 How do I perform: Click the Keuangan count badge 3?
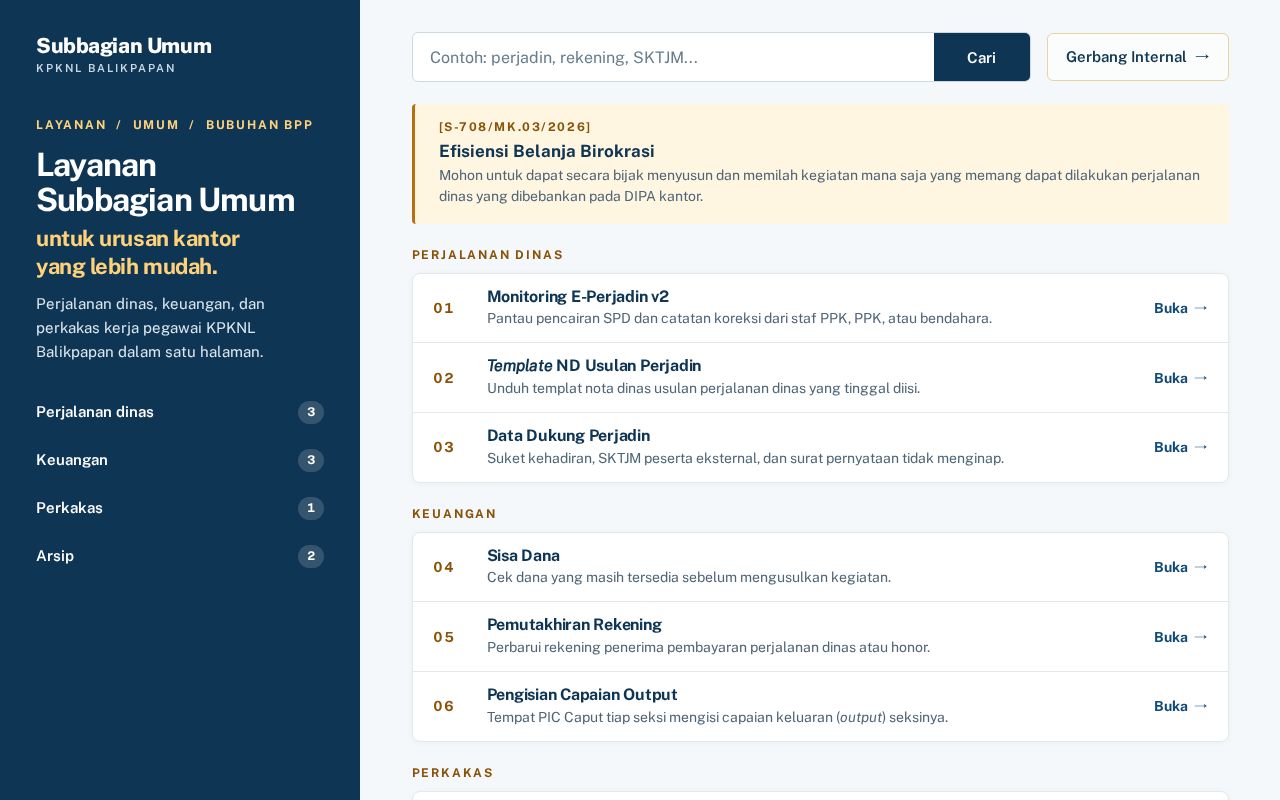(311, 460)
